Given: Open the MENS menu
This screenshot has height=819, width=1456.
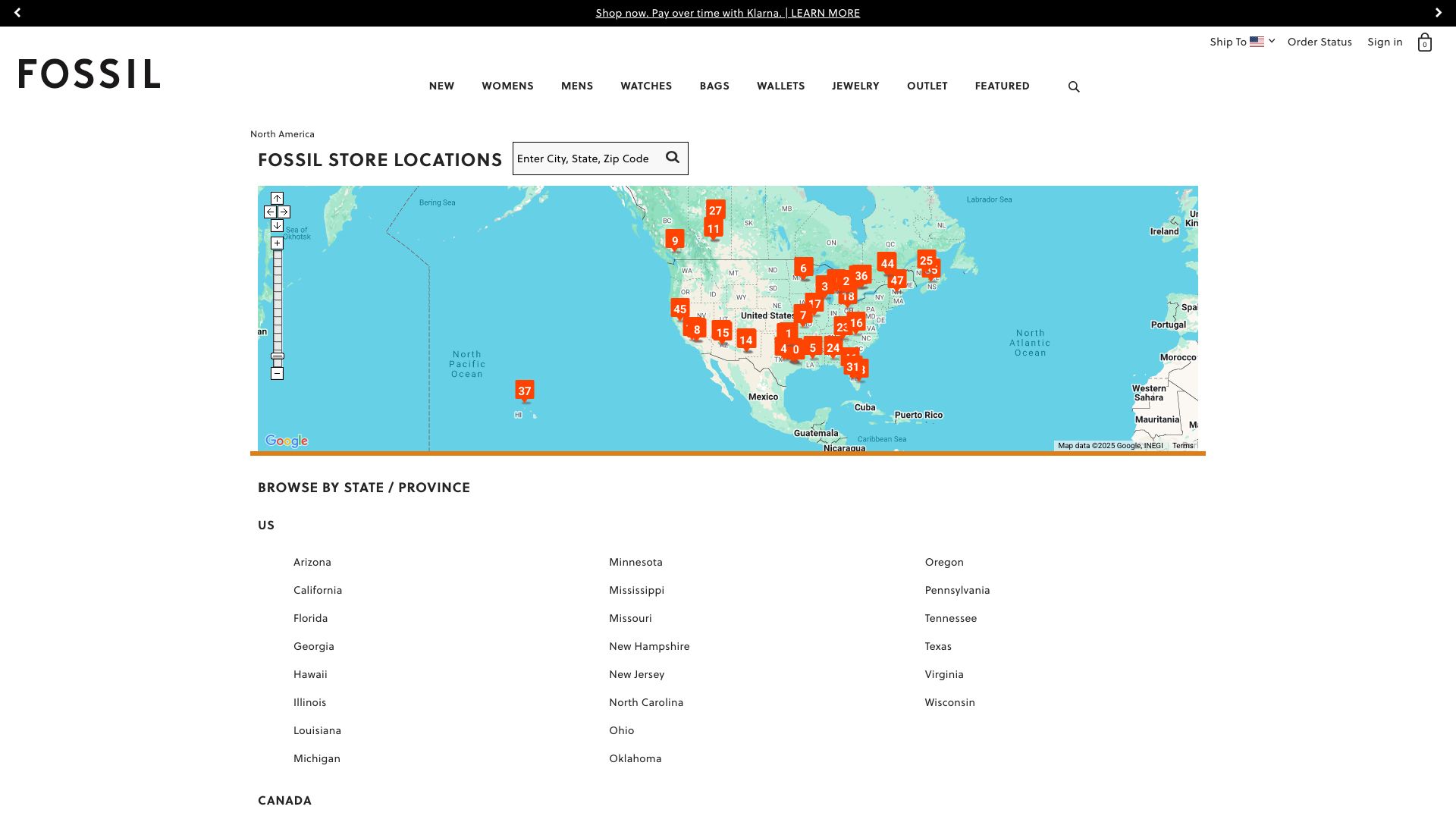Looking at the screenshot, I should [x=577, y=86].
